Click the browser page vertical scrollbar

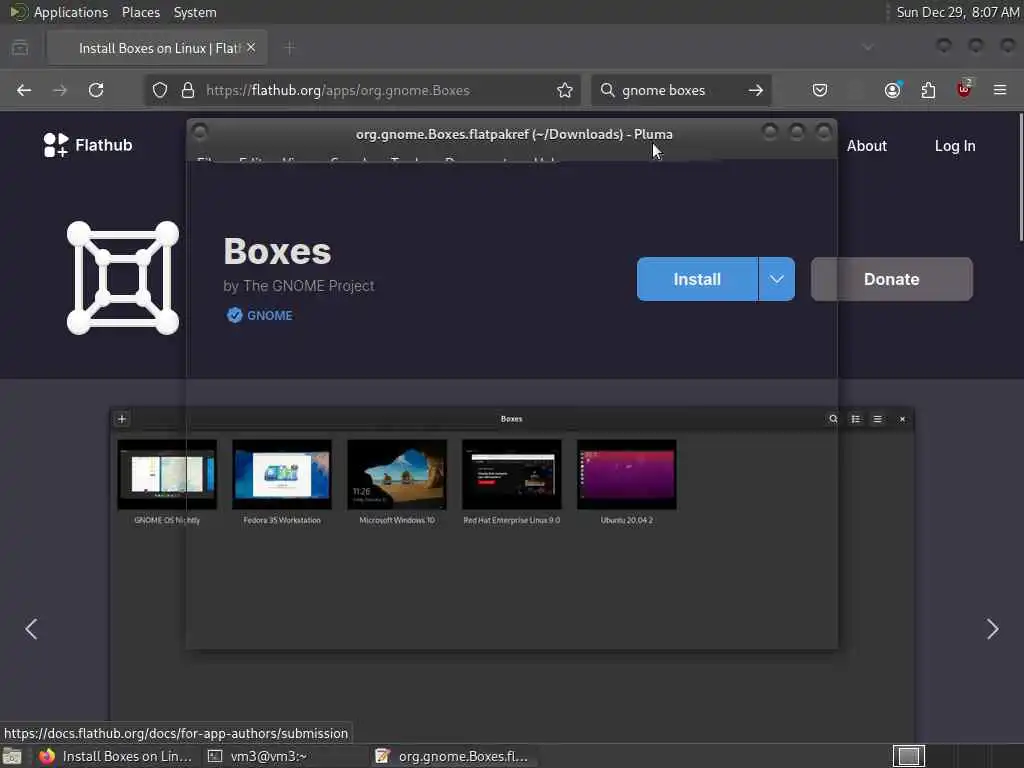pyautogui.click(x=1020, y=176)
